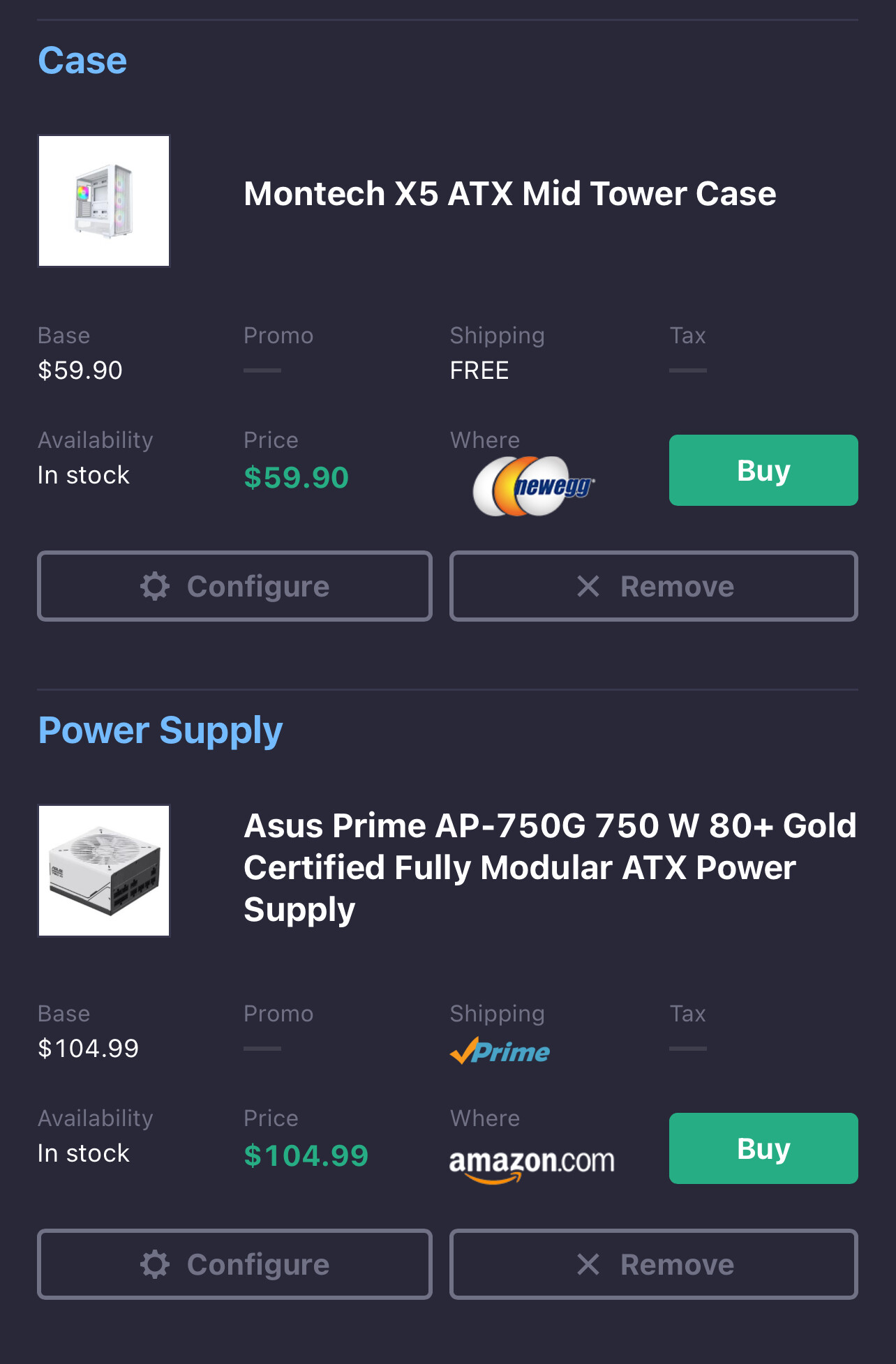Click the gear icon for the Case

(x=155, y=586)
